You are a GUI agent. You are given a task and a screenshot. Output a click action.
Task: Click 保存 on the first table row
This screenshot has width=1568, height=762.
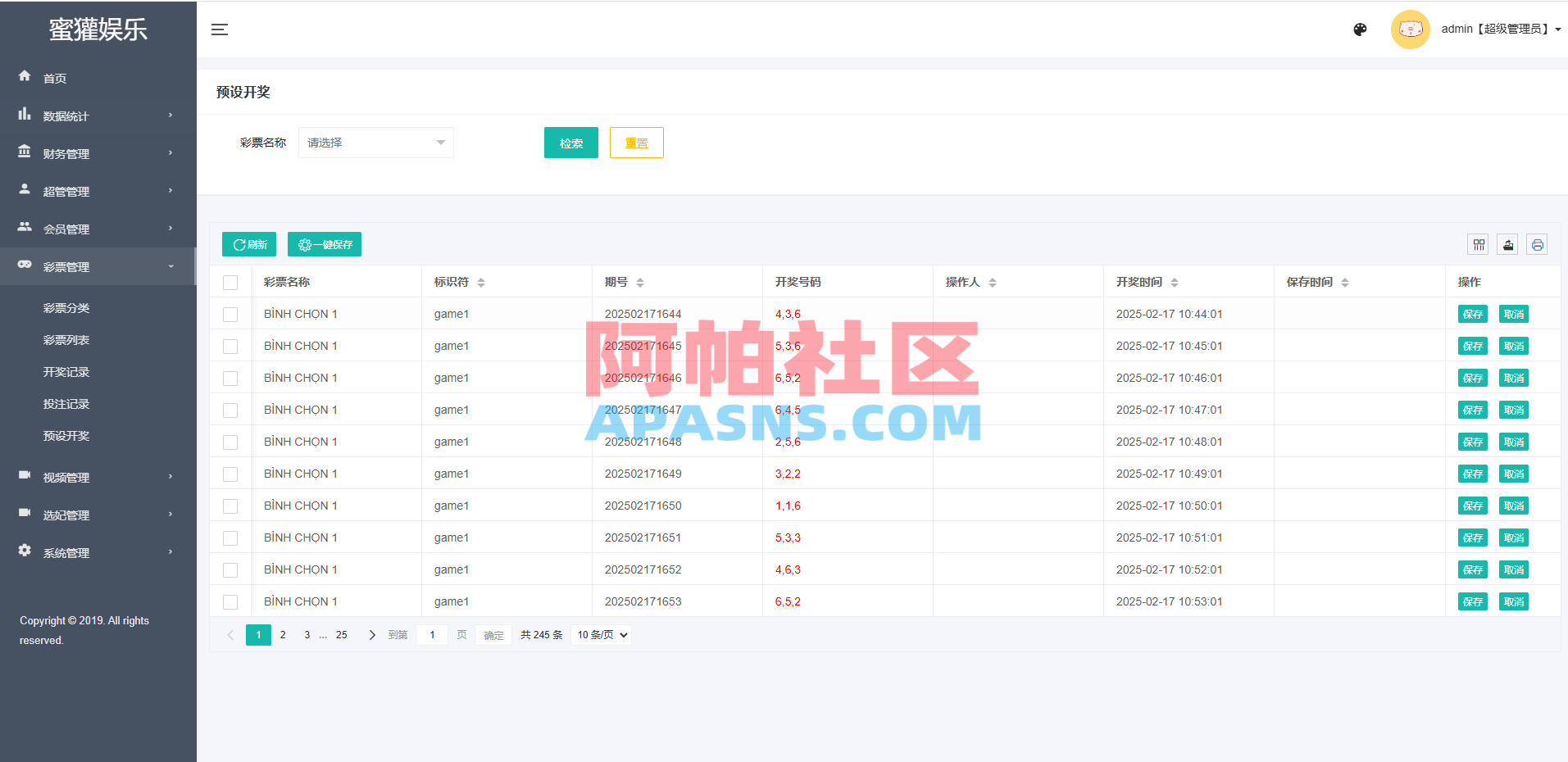(1472, 314)
